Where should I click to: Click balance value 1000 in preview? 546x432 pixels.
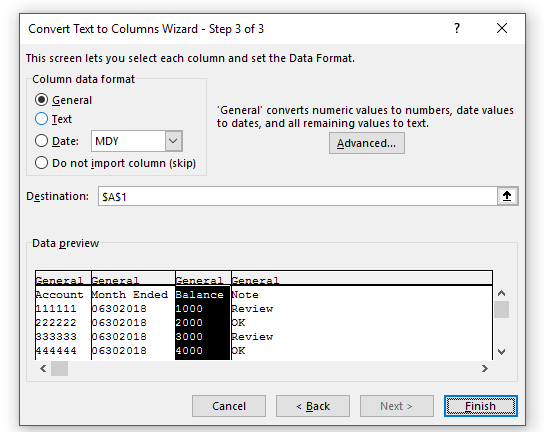pyautogui.click(x=189, y=308)
